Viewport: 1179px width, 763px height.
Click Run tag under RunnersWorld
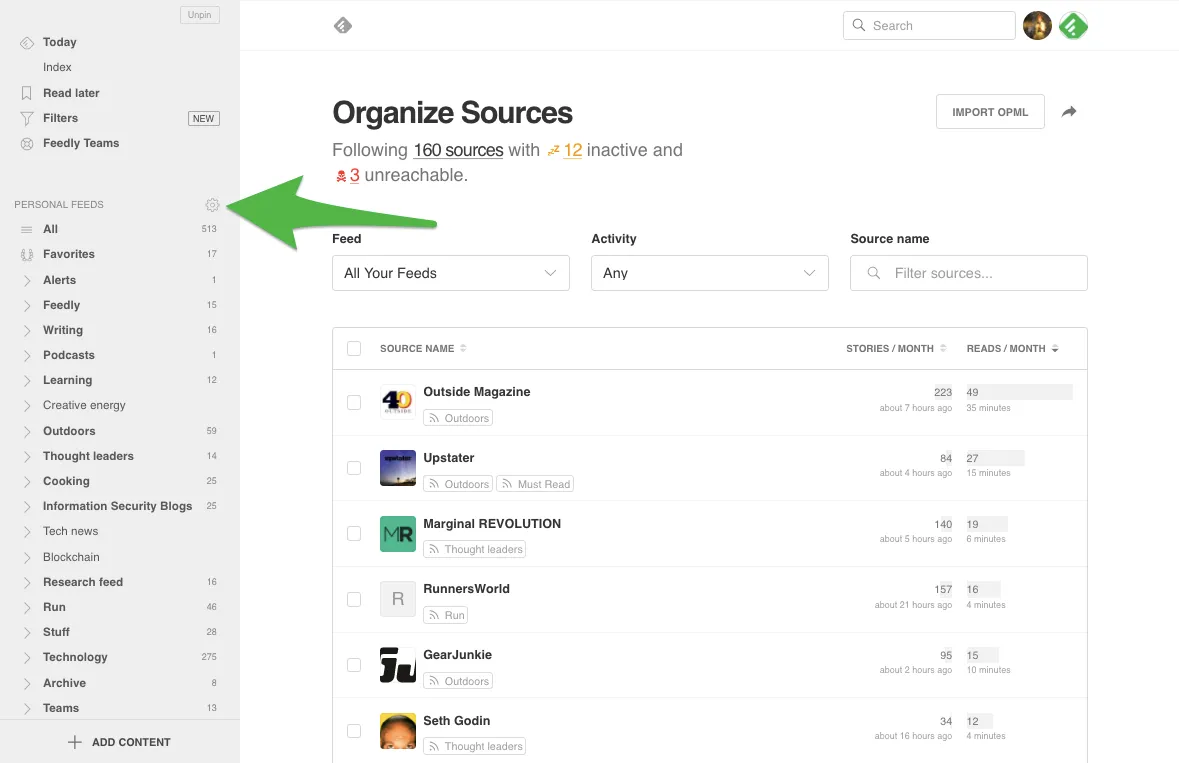click(x=446, y=615)
